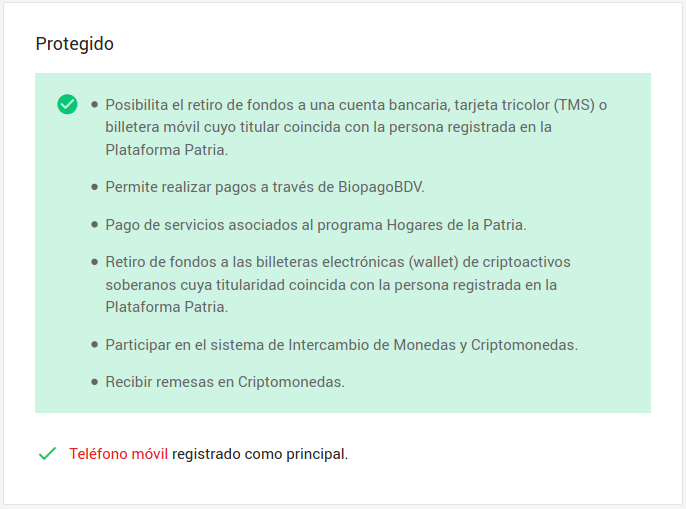The width and height of the screenshot is (686, 509).
Task: Click the bullet dot before 'Pago de servicios'
Action: pyautogui.click(x=94, y=224)
